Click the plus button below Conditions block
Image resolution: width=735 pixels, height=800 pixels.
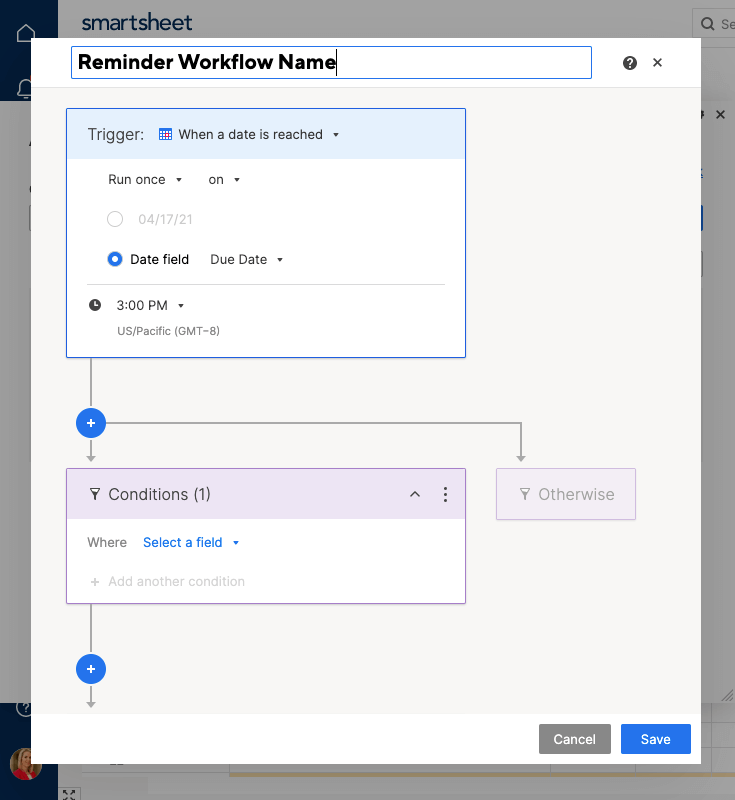coord(91,669)
